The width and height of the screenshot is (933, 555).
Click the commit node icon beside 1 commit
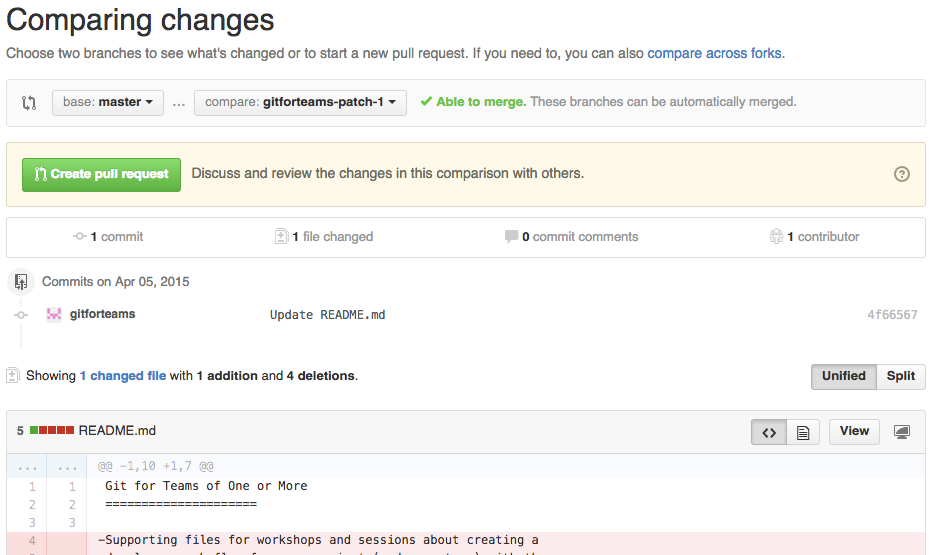[80, 236]
